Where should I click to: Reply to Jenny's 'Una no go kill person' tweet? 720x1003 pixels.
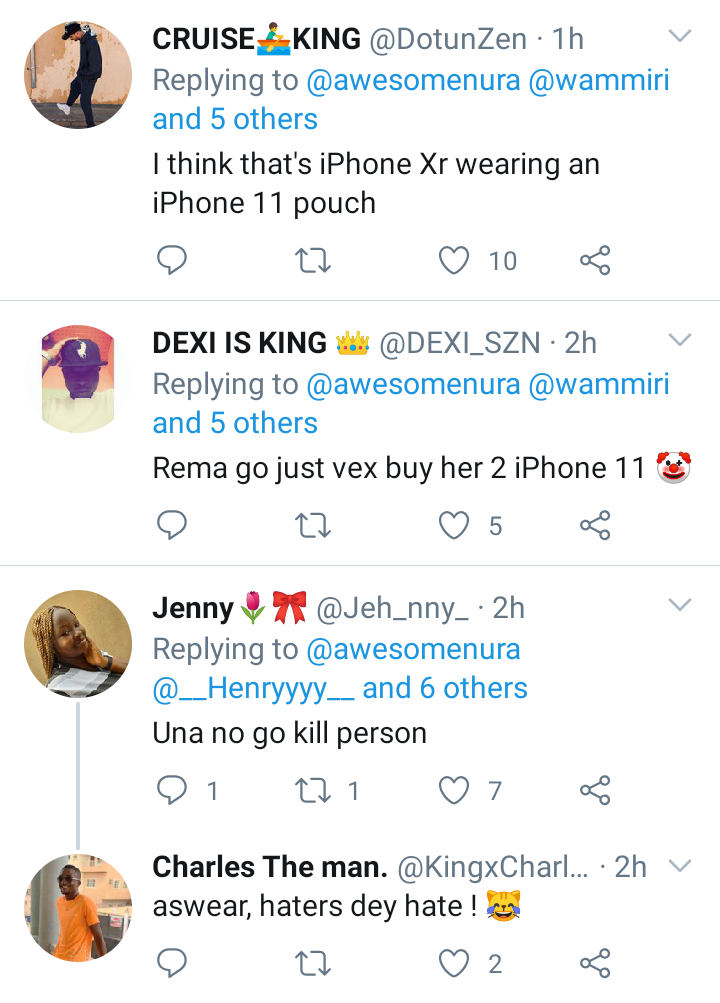173,791
